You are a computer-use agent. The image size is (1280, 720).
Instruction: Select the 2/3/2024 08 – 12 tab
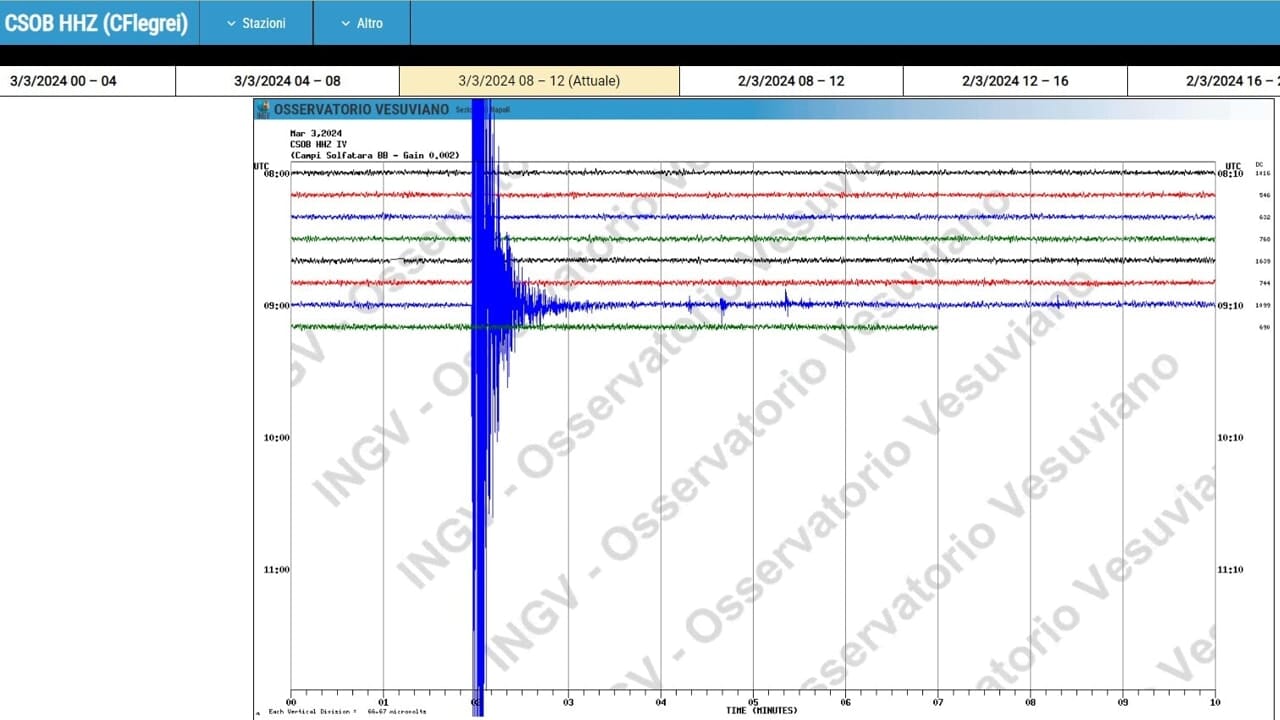pos(791,81)
